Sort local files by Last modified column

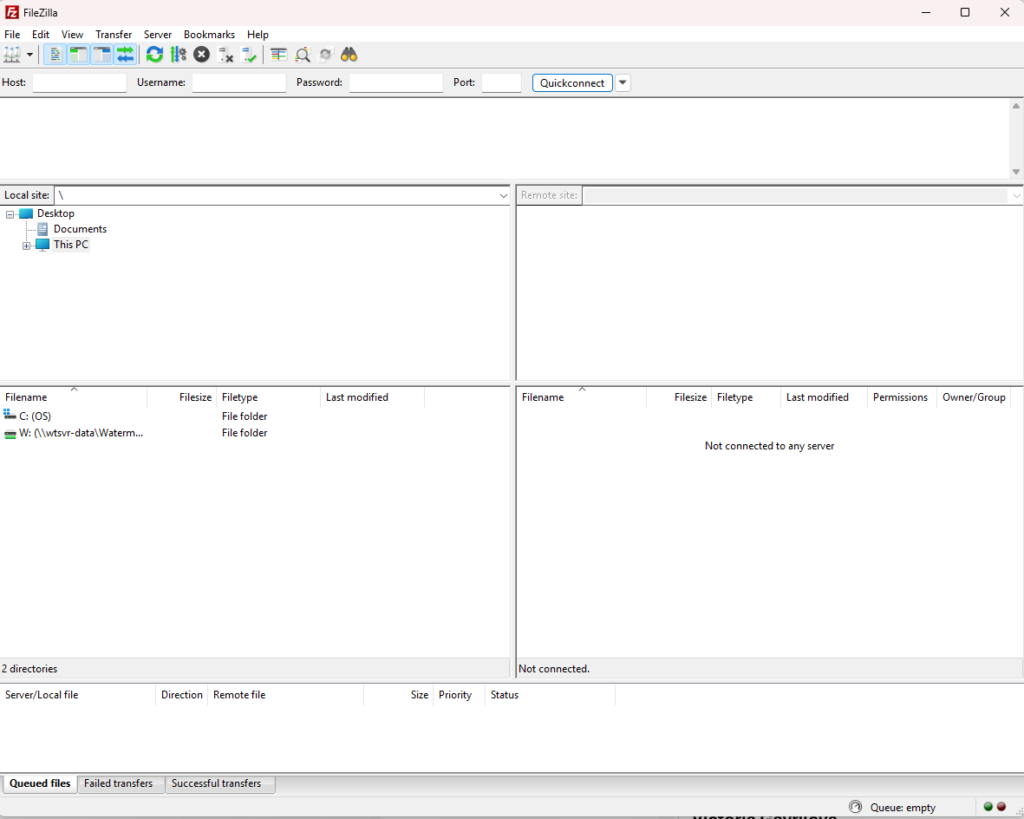372,397
